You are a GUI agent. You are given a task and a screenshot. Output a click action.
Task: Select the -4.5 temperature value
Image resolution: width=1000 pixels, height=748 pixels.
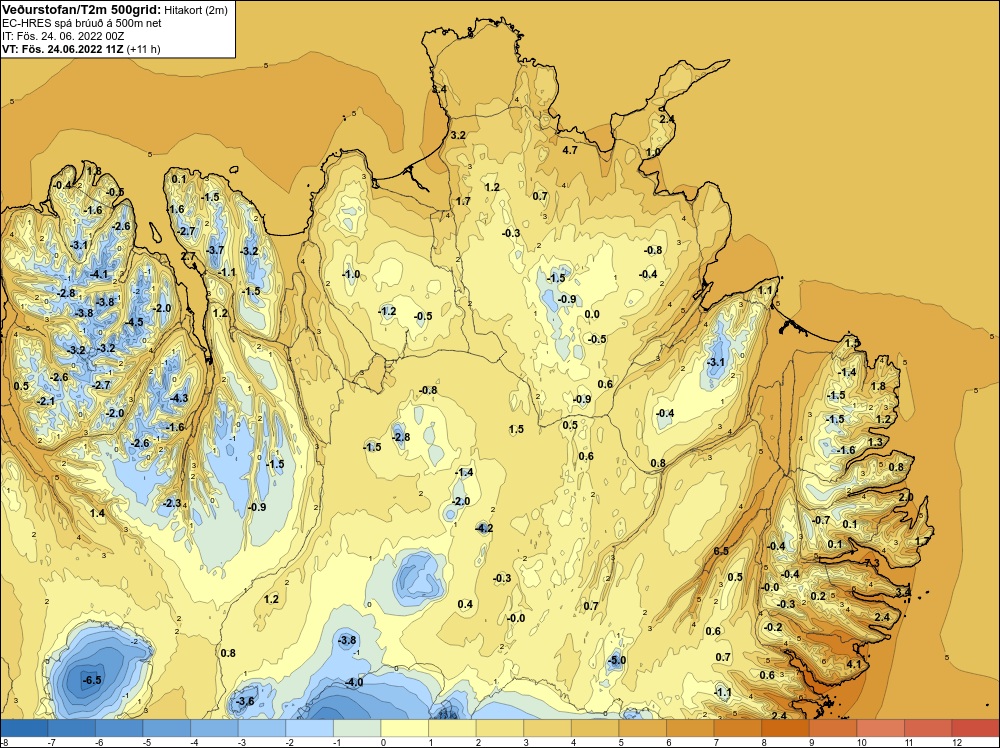134,322
